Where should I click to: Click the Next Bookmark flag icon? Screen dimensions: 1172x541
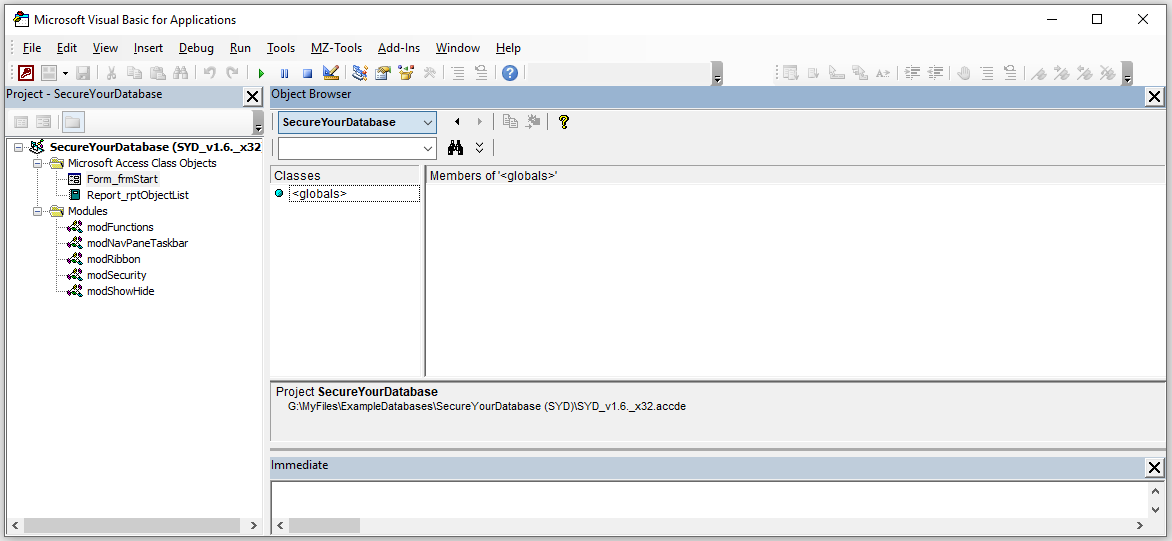point(1061,72)
